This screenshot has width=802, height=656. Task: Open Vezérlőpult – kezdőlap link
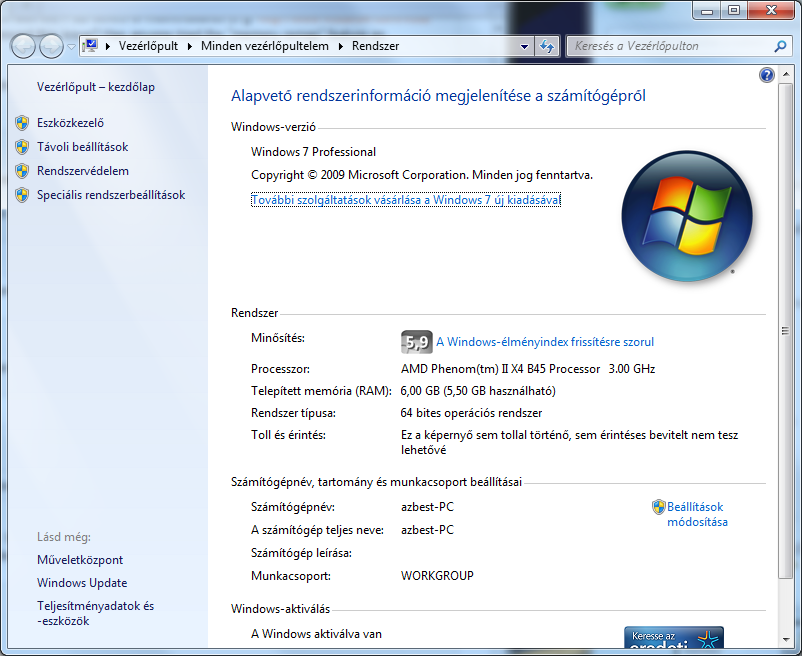[96, 87]
